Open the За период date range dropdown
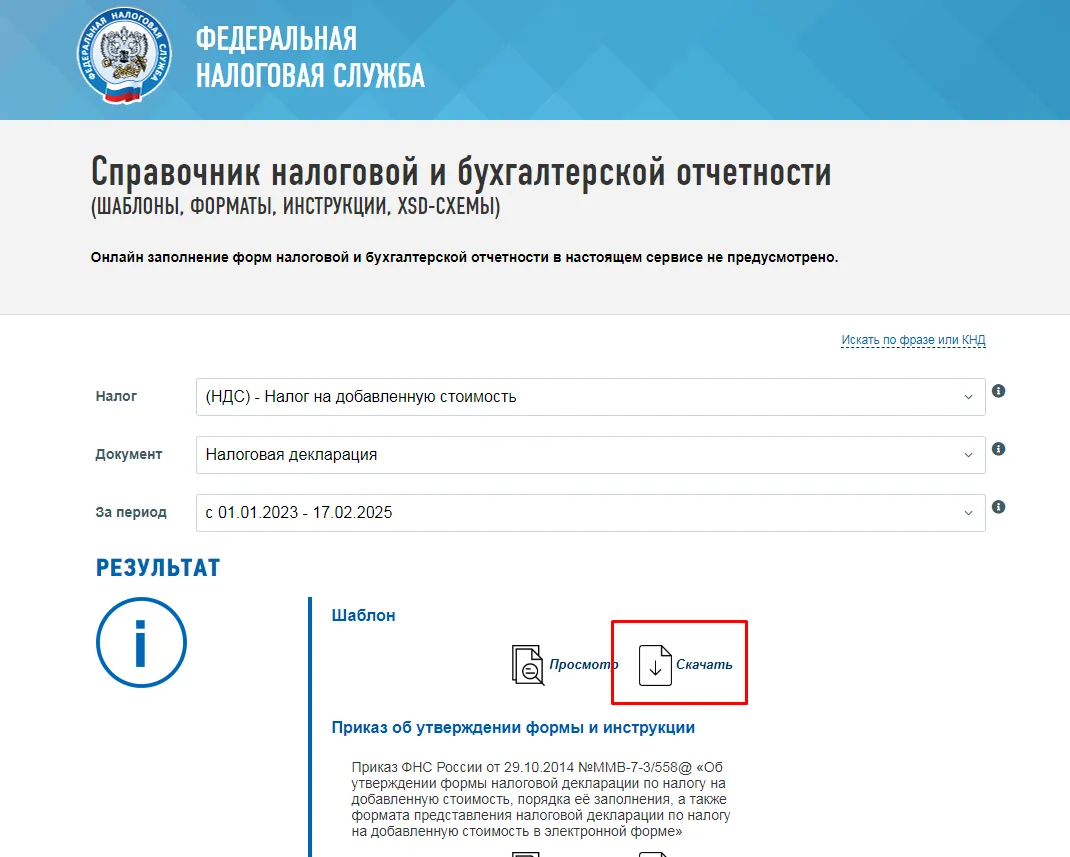 click(x=590, y=513)
